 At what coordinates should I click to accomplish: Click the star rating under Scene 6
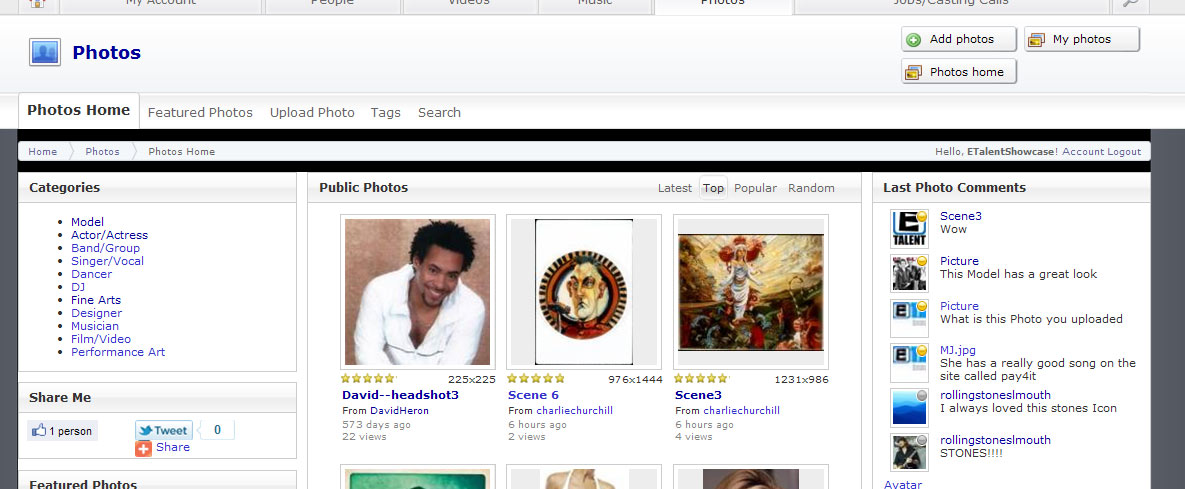[x=536, y=379]
